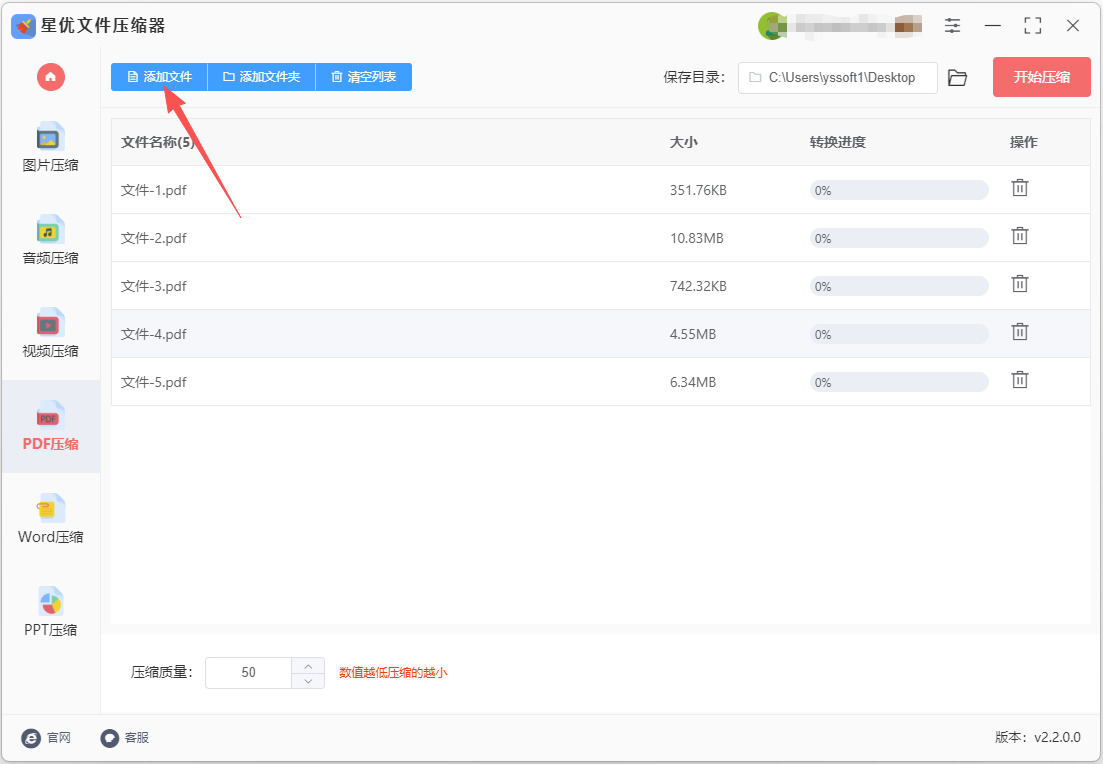Delete 文件-1.pdf with its trash icon

[x=1020, y=188]
